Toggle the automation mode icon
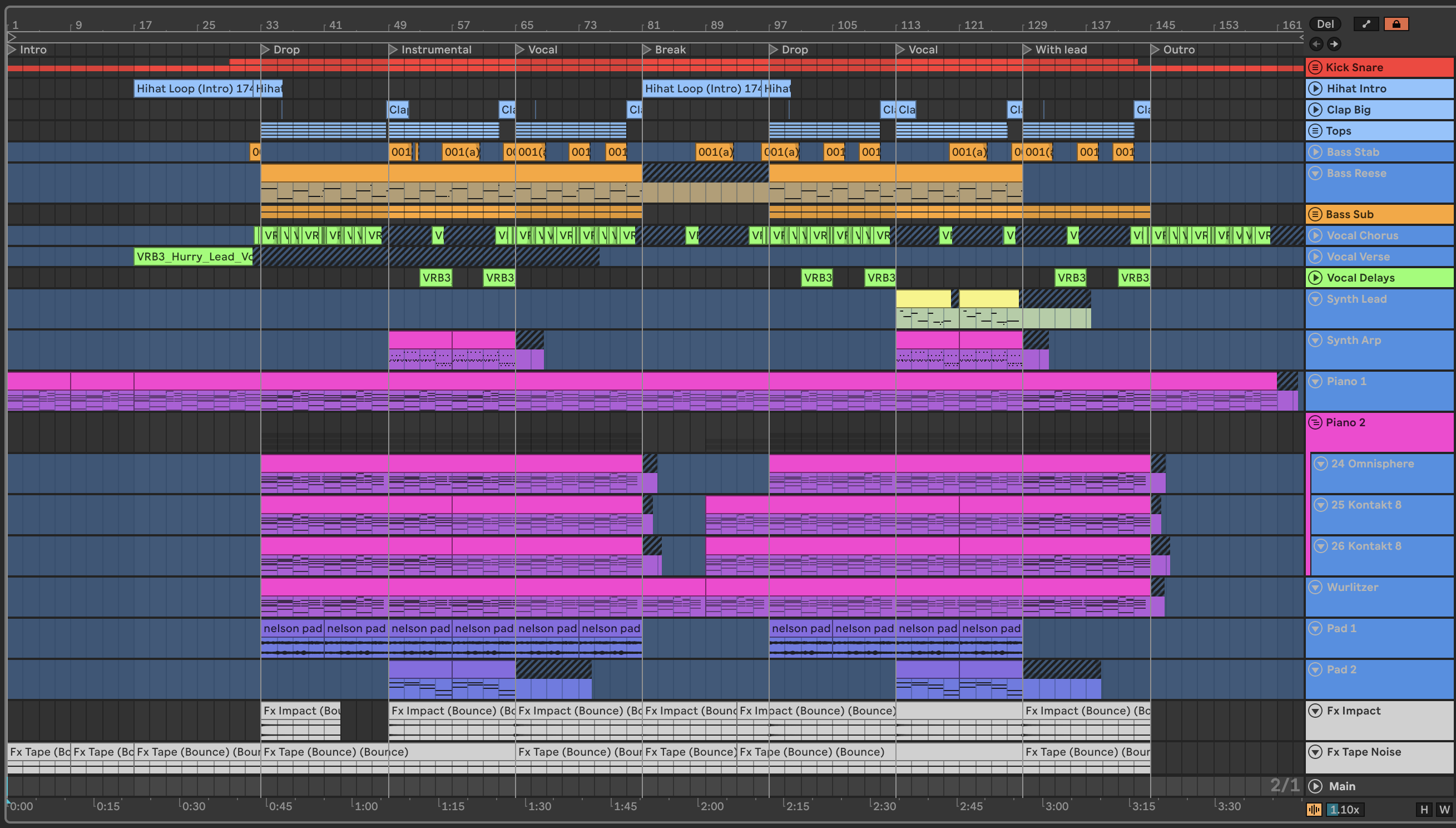This screenshot has width=1456, height=828. tap(1366, 24)
